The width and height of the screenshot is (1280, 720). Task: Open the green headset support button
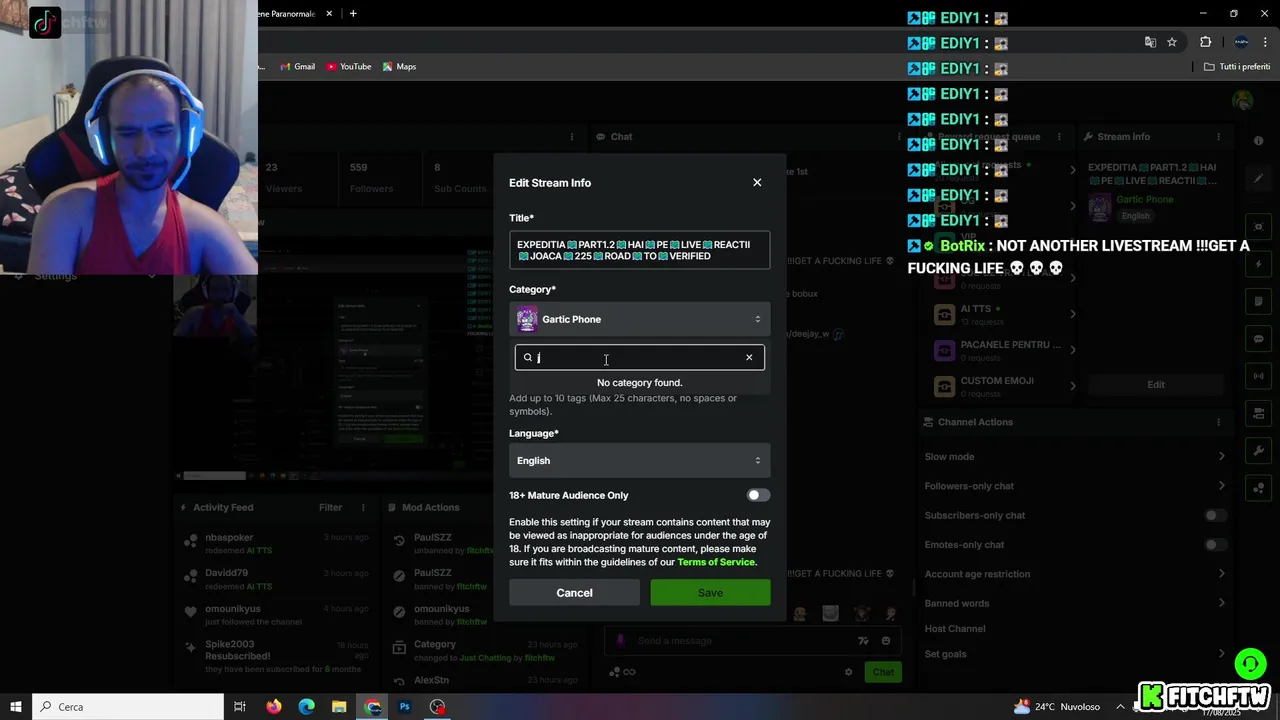click(1250, 664)
